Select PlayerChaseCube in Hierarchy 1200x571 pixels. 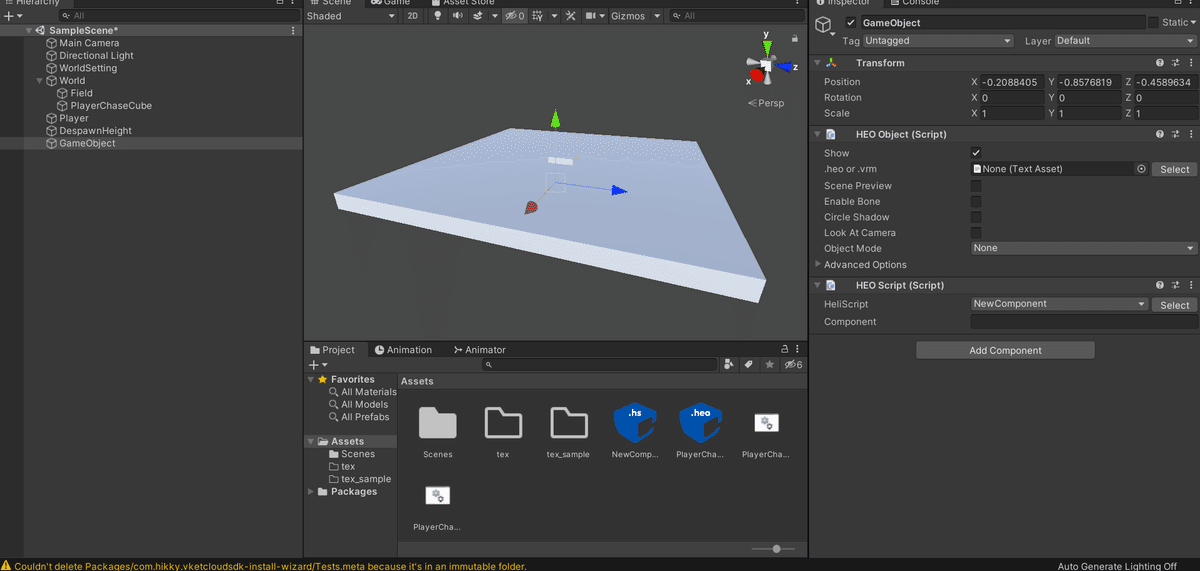(111, 106)
